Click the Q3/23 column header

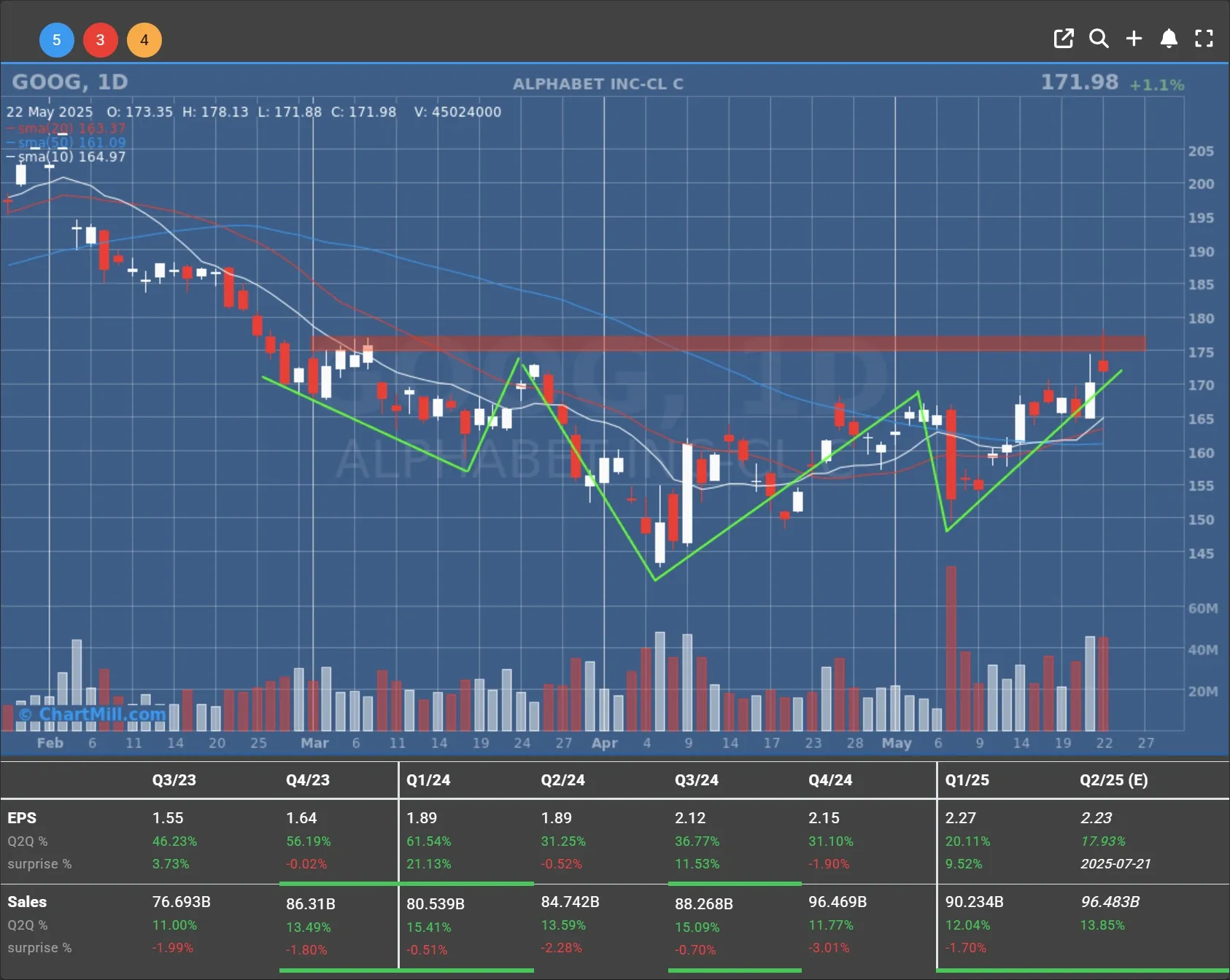[x=174, y=779]
